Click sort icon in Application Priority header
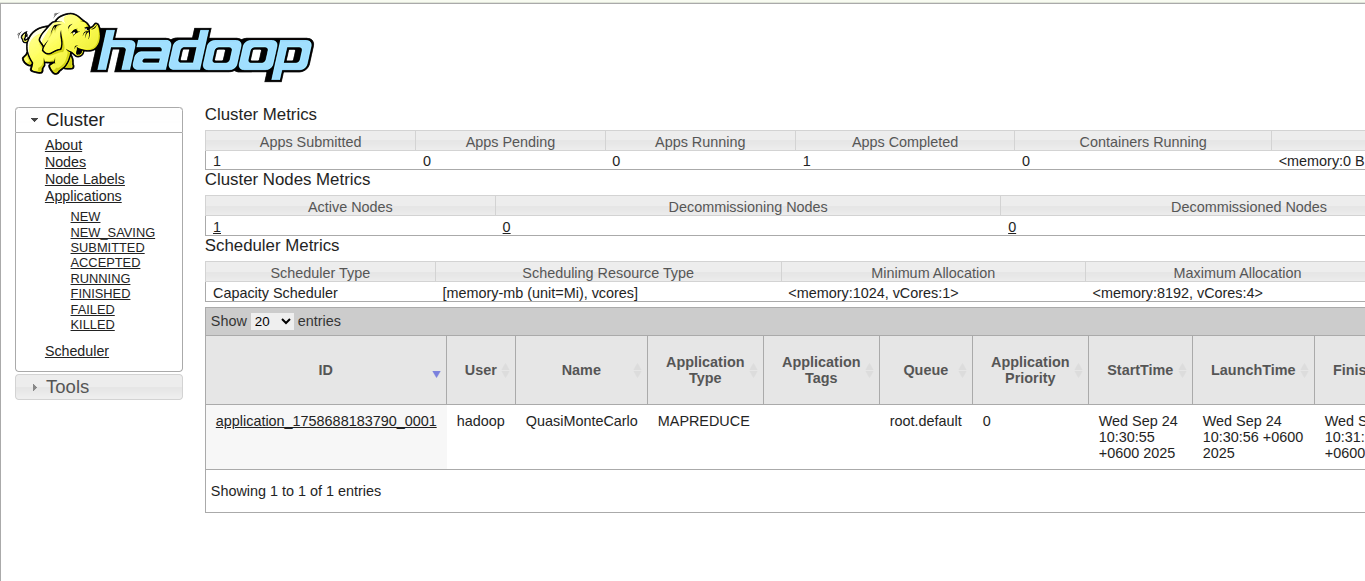1365x581 pixels. click(1077, 371)
